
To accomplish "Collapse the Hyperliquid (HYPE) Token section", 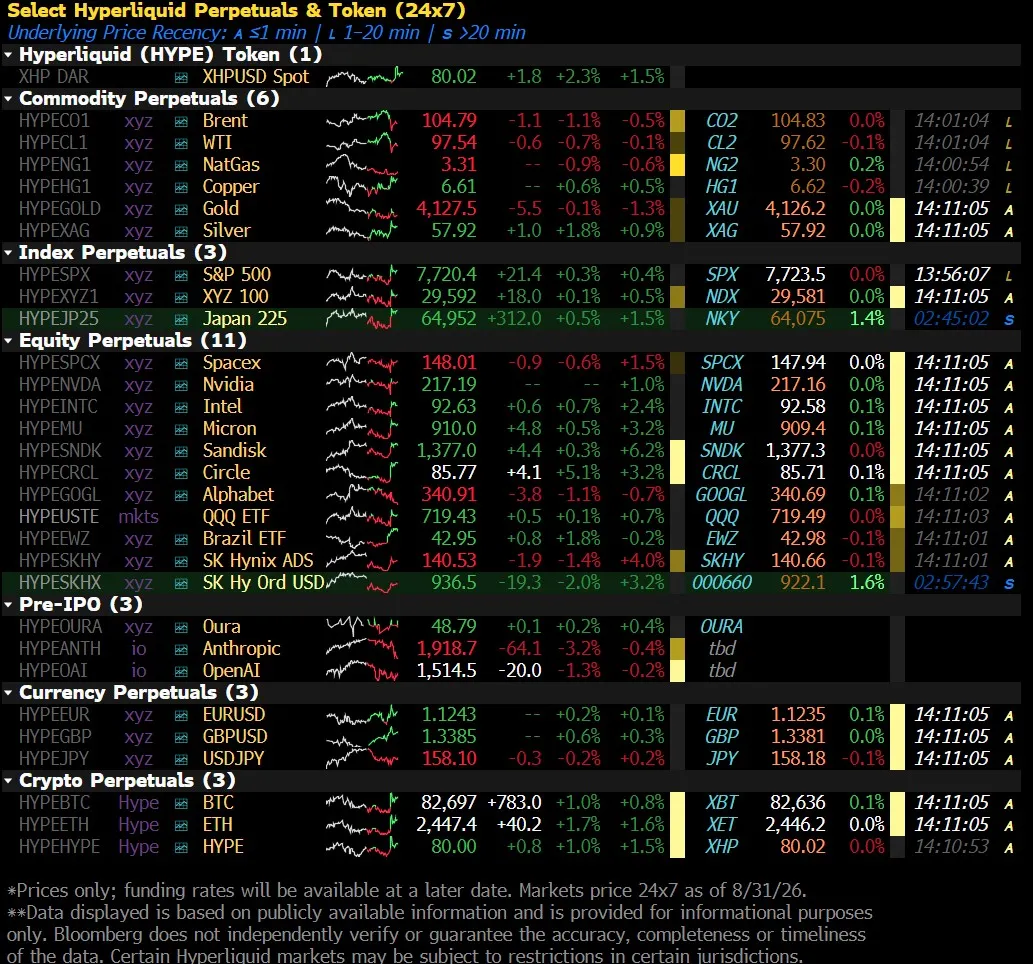I will point(9,55).
